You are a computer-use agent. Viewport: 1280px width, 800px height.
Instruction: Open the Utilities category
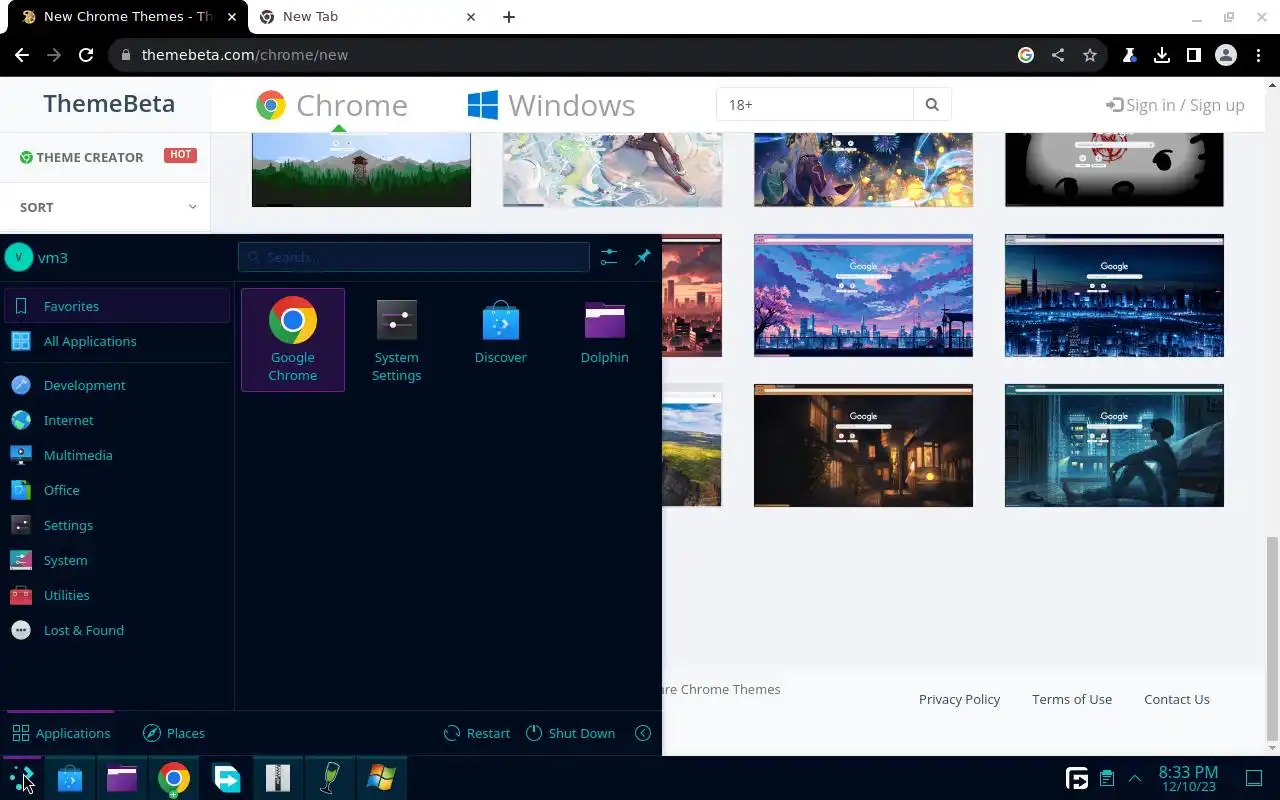117,595
